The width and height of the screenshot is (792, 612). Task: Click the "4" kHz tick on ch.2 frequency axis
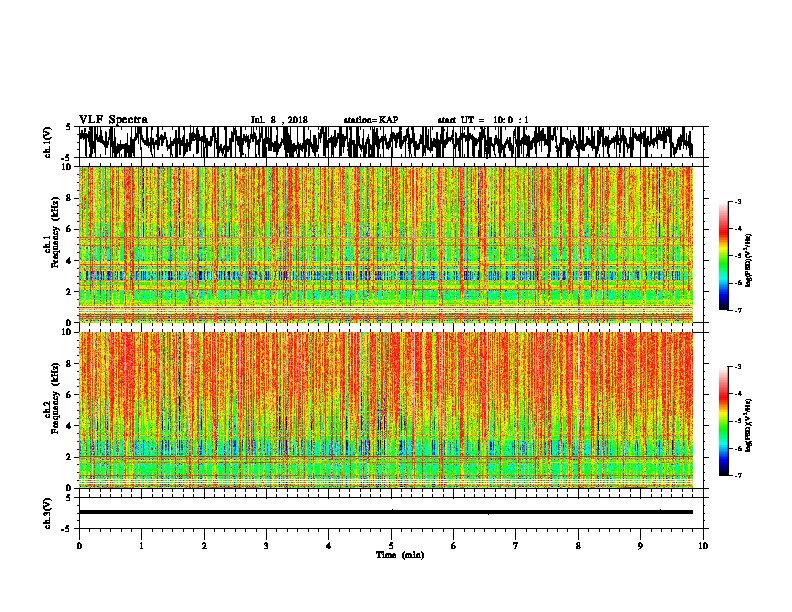click(70, 426)
